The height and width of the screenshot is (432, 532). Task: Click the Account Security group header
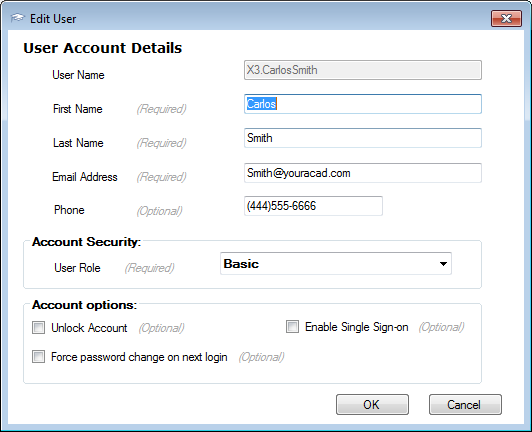[x=87, y=242]
